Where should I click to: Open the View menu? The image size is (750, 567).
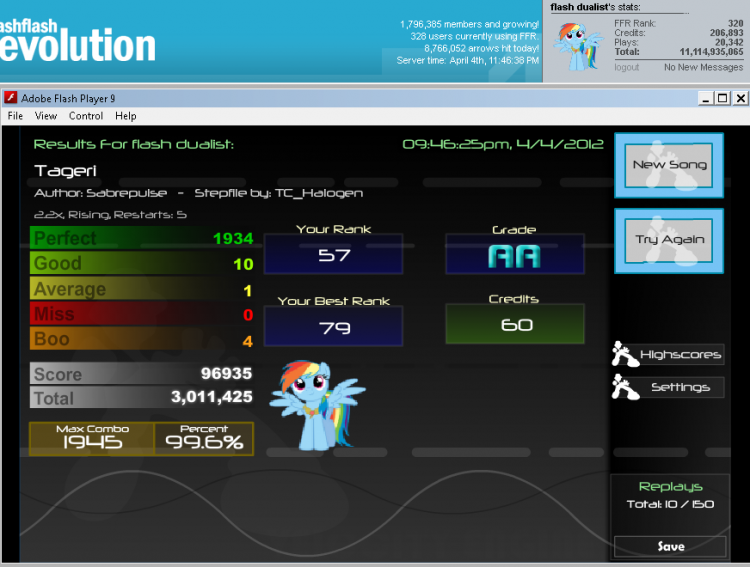pyautogui.click(x=46, y=116)
